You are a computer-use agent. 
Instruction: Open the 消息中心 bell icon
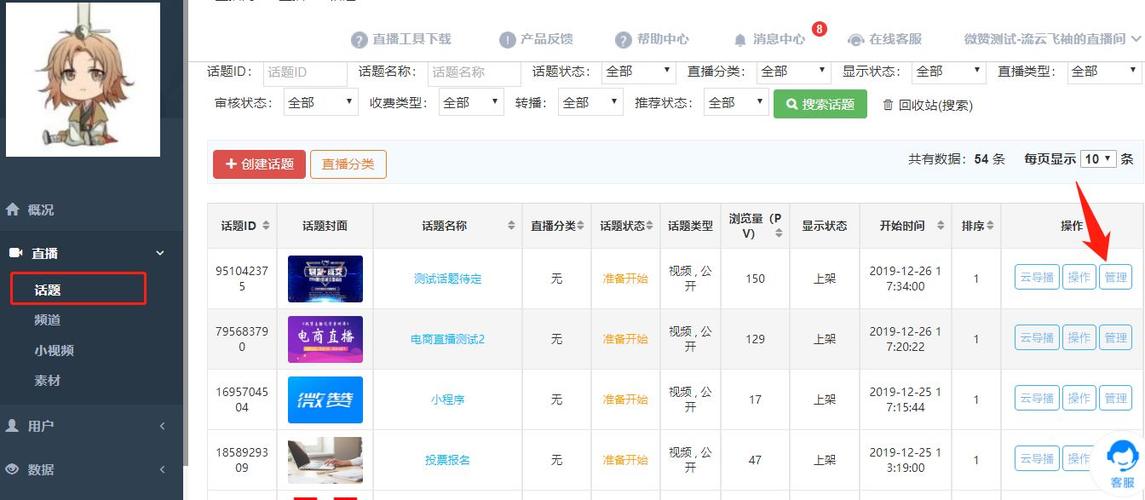coord(740,39)
